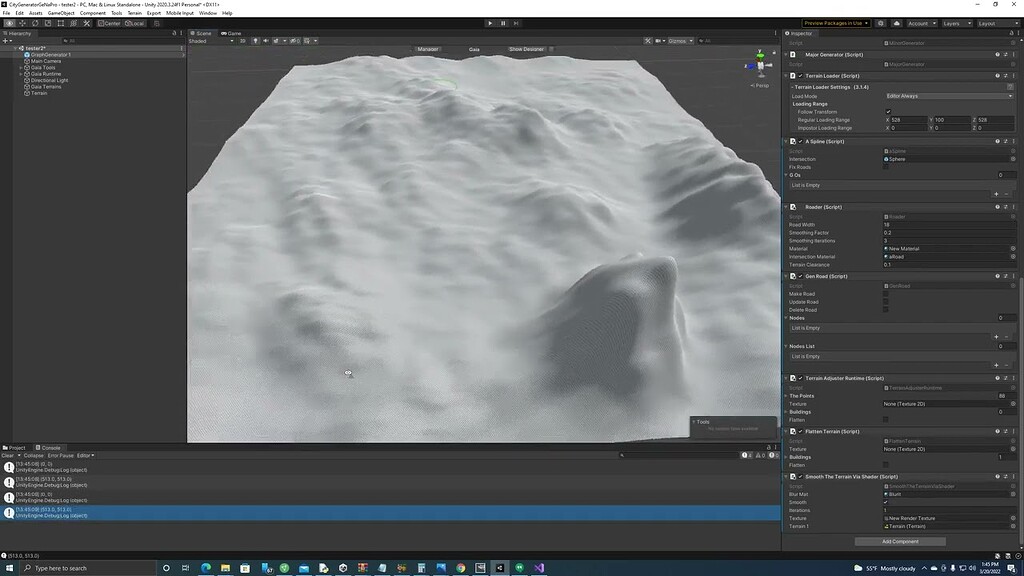Click the Show Designer button
This screenshot has height=576, width=1024.
(527, 48)
